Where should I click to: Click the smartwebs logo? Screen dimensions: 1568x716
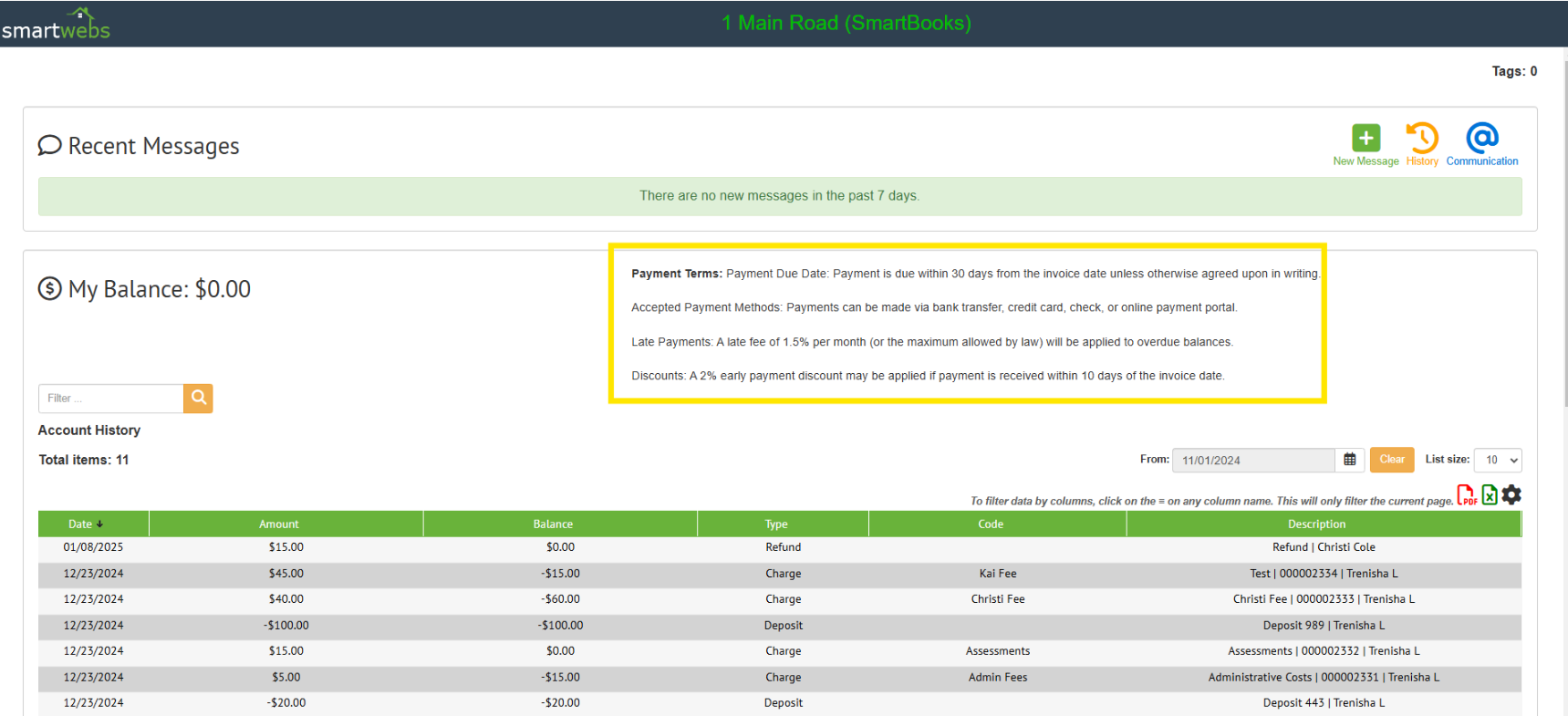point(56,26)
